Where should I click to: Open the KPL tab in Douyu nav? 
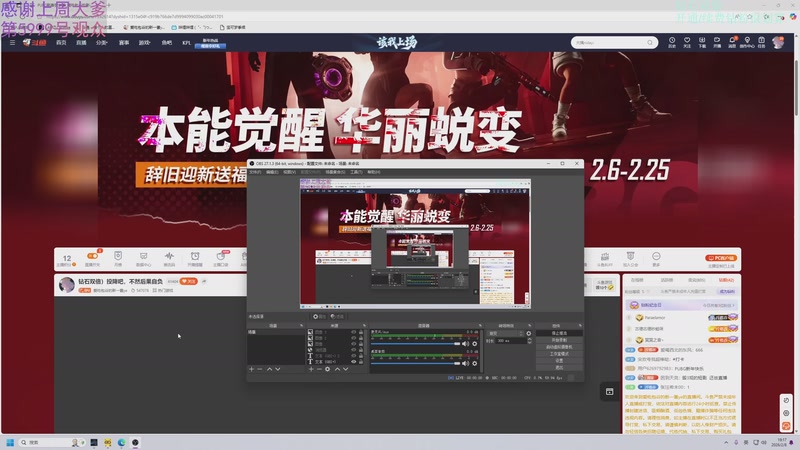pos(187,43)
